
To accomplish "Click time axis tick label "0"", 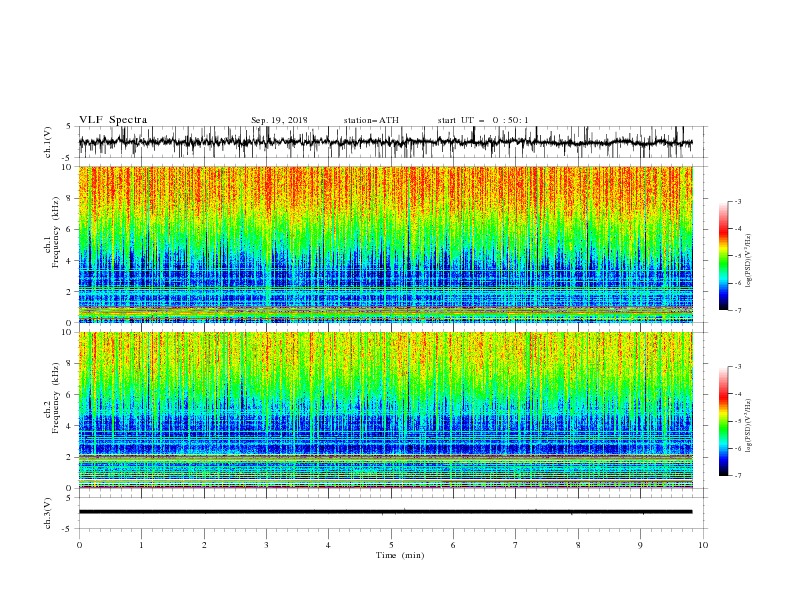I will coord(79,545).
